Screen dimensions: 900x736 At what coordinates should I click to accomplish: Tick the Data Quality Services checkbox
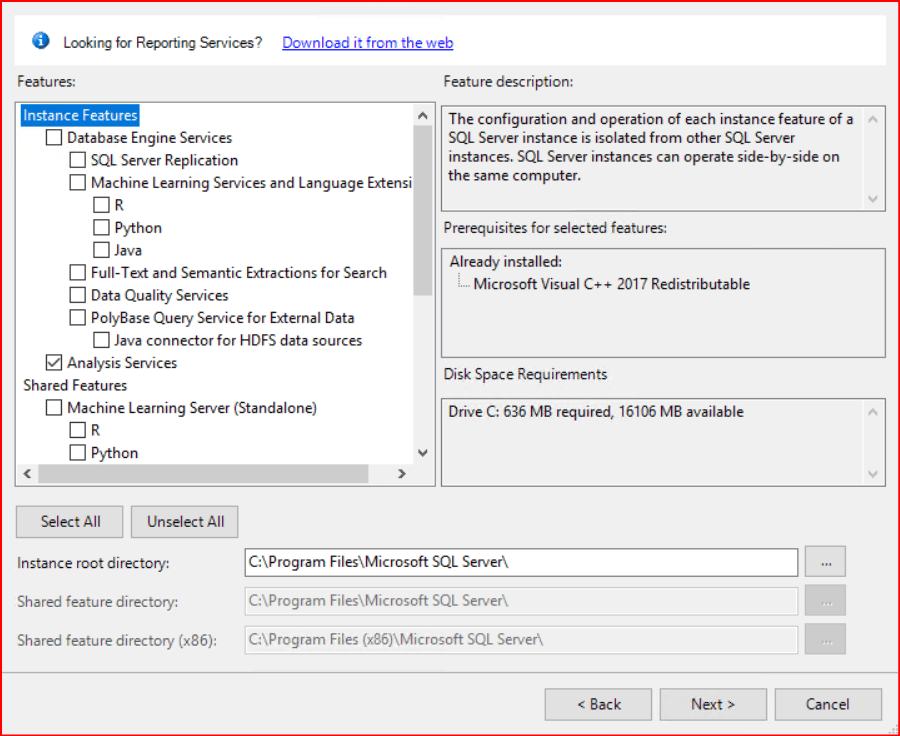tap(78, 295)
